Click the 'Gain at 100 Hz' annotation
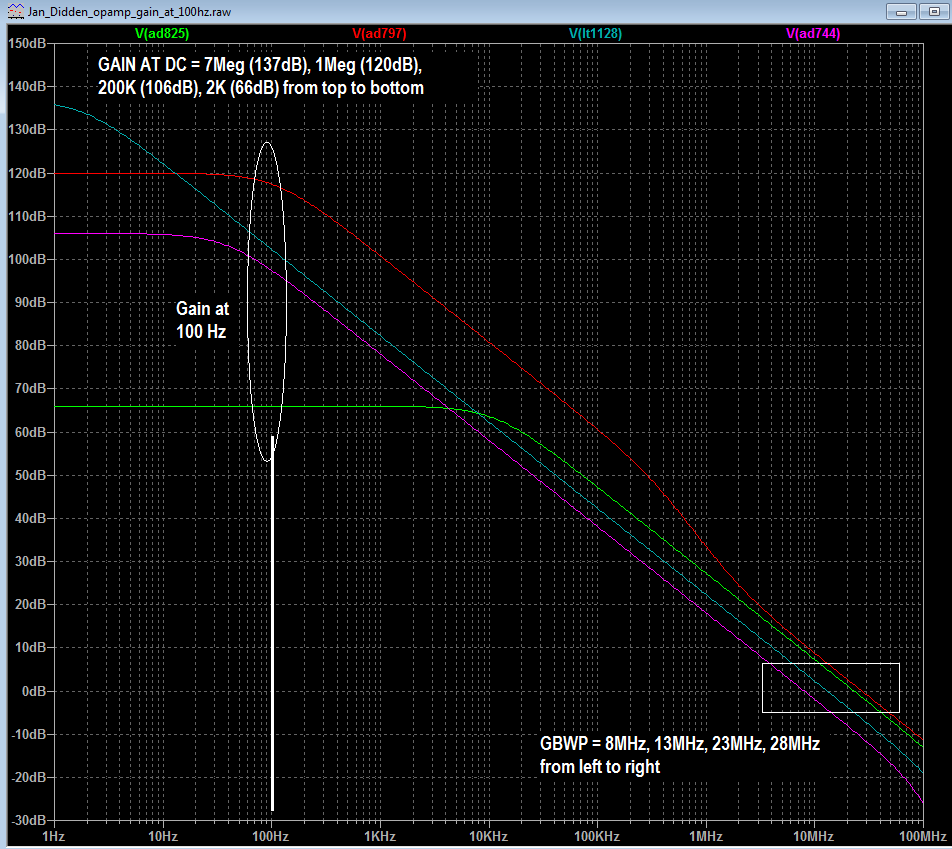Image resolution: width=952 pixels, height=849 pixels. point(202,320)
